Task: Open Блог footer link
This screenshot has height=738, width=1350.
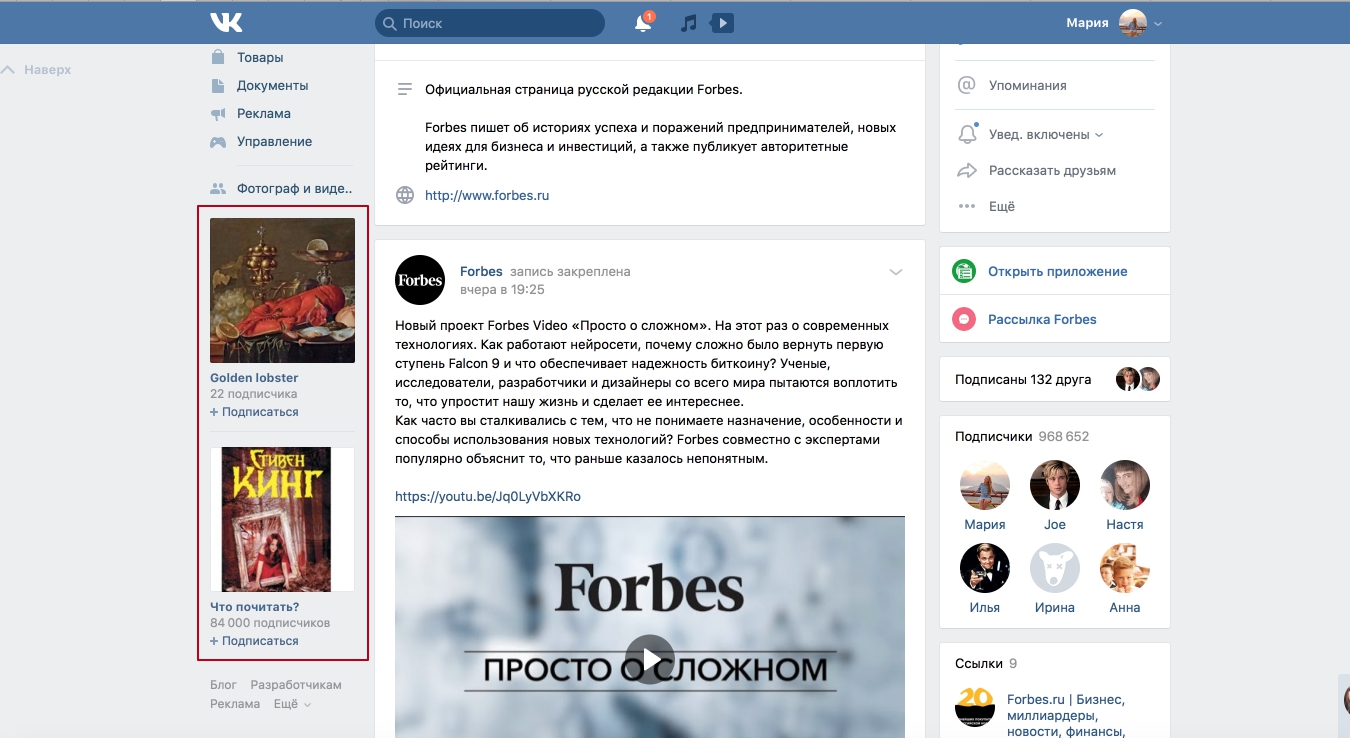Action: pos(223,685)
